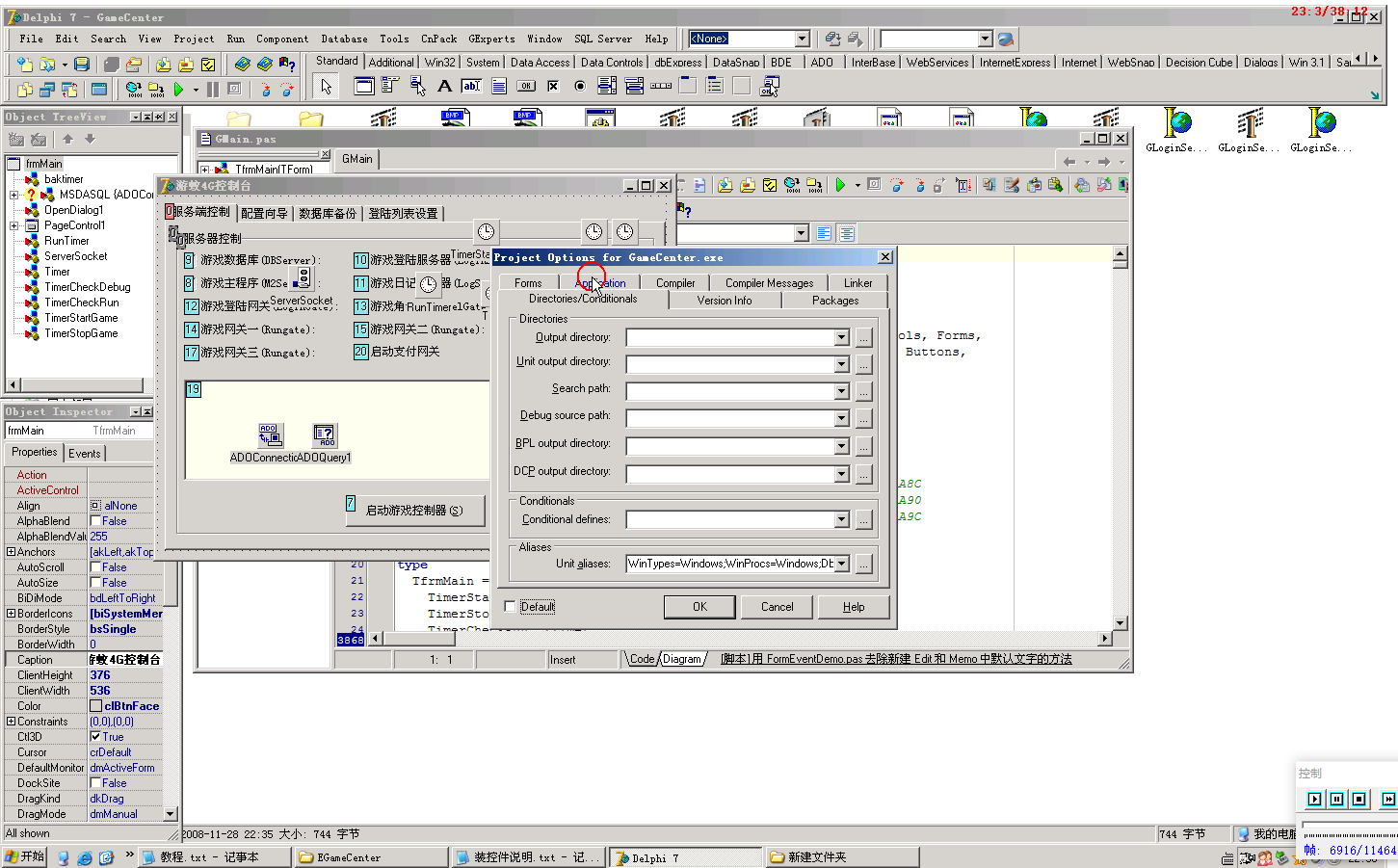Click the browse button next to Output directory
This screenshot has height=868, width=1398.
coord(864,337)
